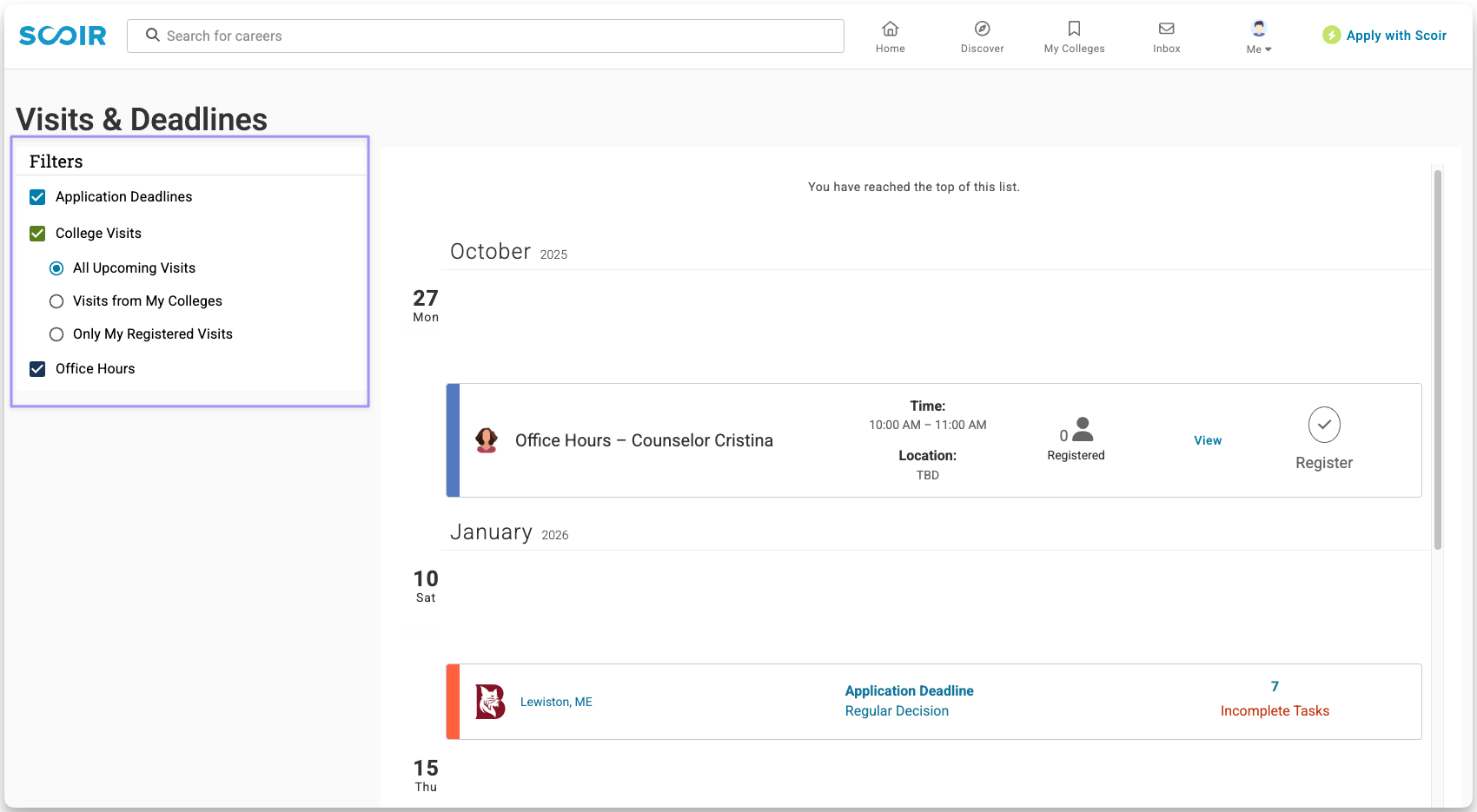This screenshot has height=812, width=1477.
Task: Open the Lewiston, ME college link
Action: [x=556, y=702]
